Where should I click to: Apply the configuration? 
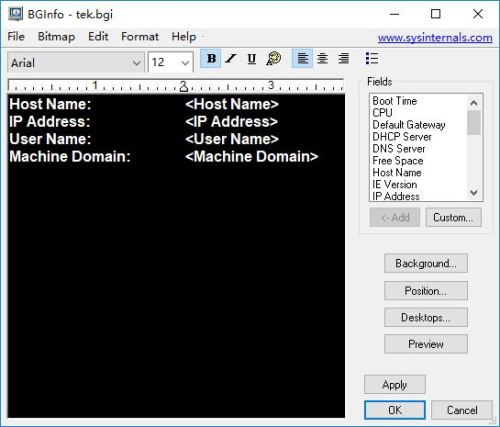click(395, 385)
